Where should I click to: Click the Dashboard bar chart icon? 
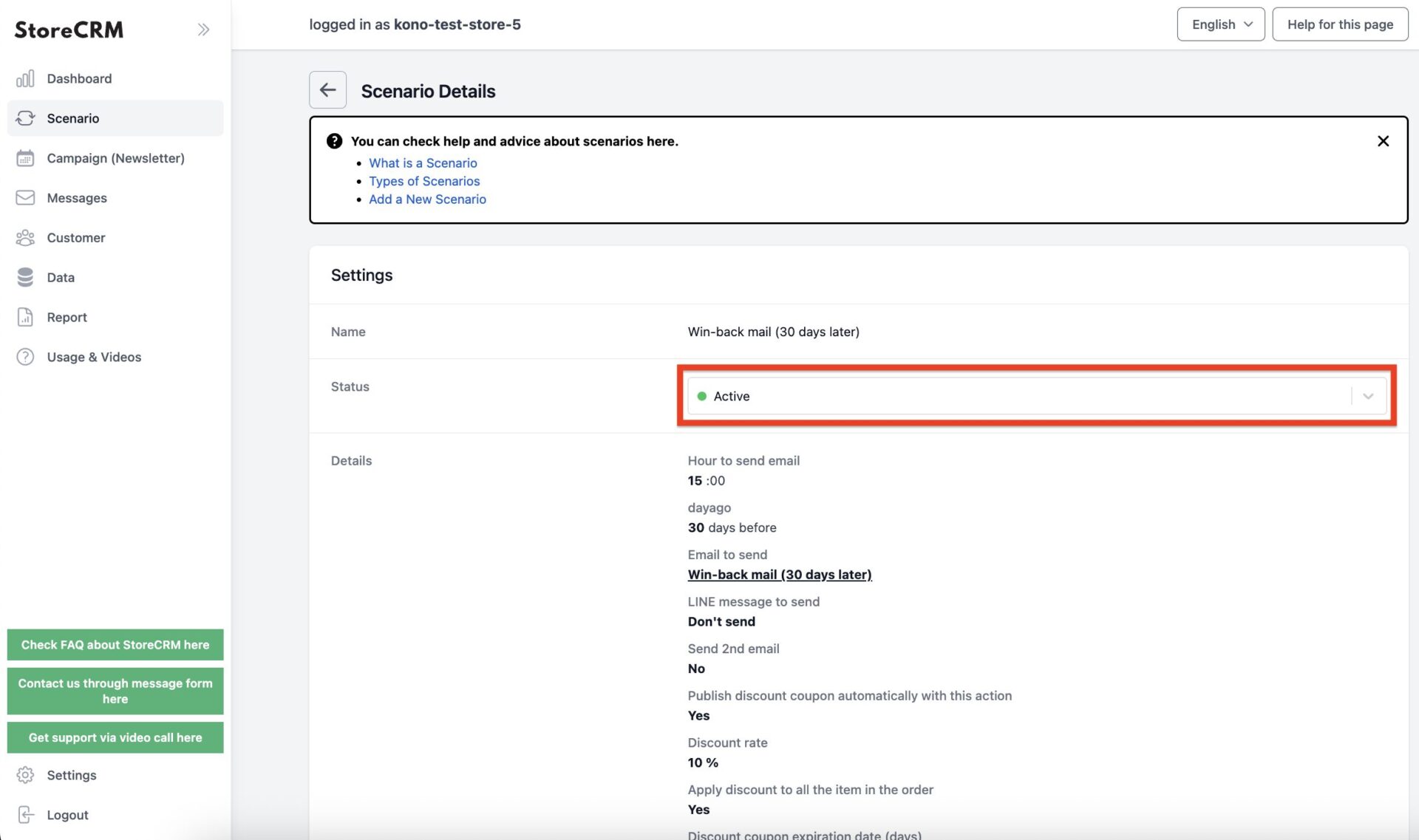click(x=25, y=78)
